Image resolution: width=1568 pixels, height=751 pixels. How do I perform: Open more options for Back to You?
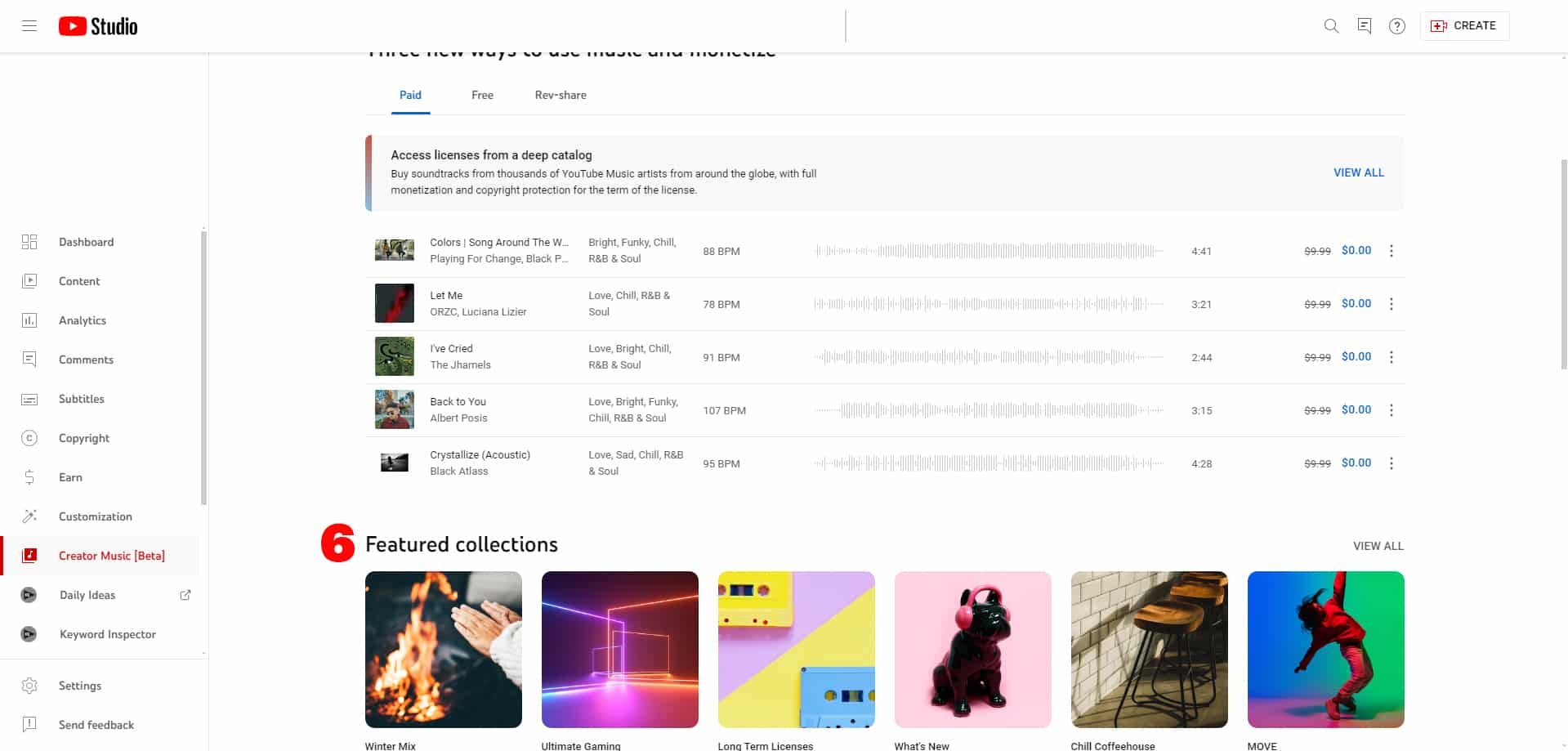[x=1391, y=410]
